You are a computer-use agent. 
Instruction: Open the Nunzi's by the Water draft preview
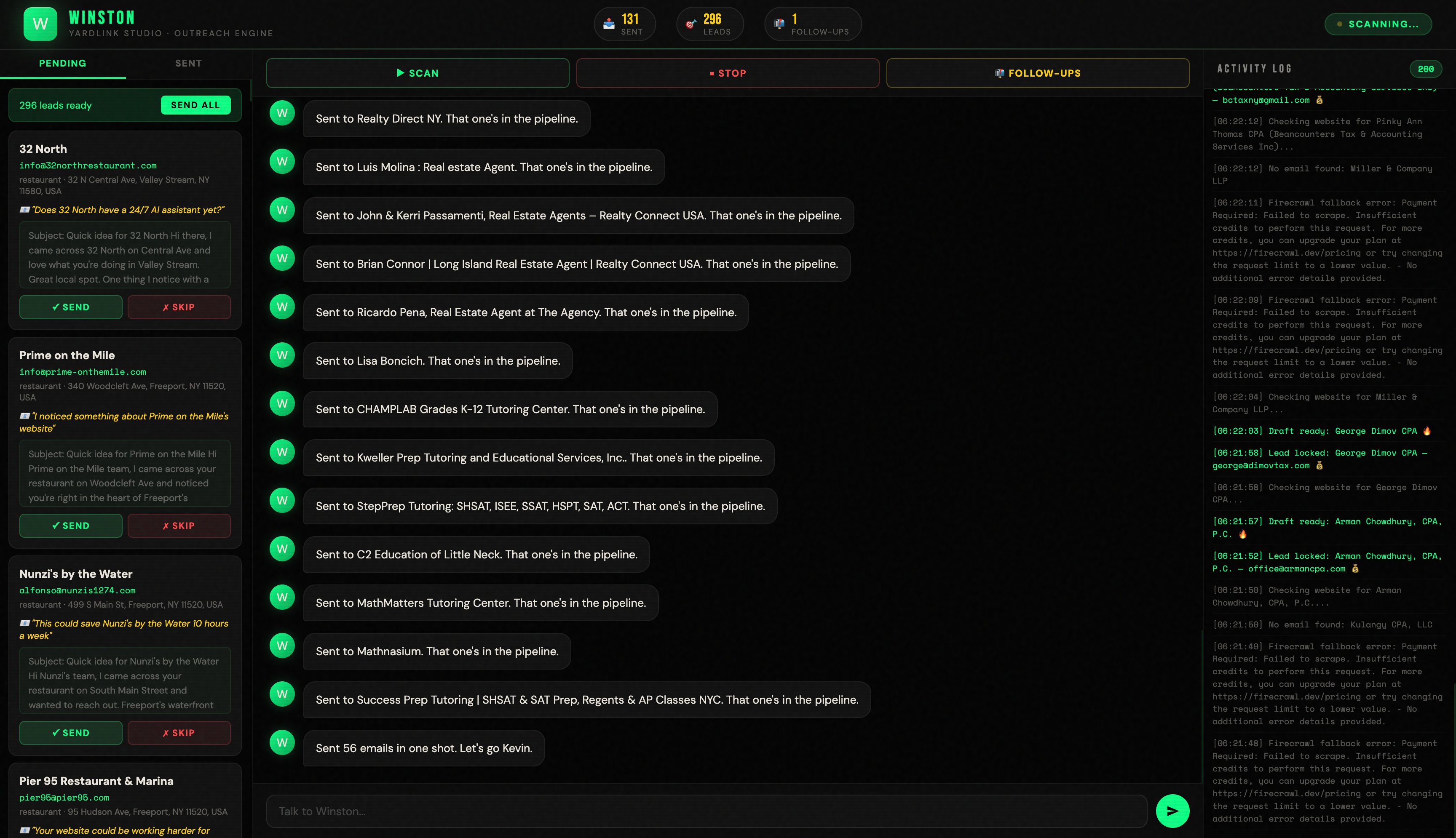click(125, 681)
